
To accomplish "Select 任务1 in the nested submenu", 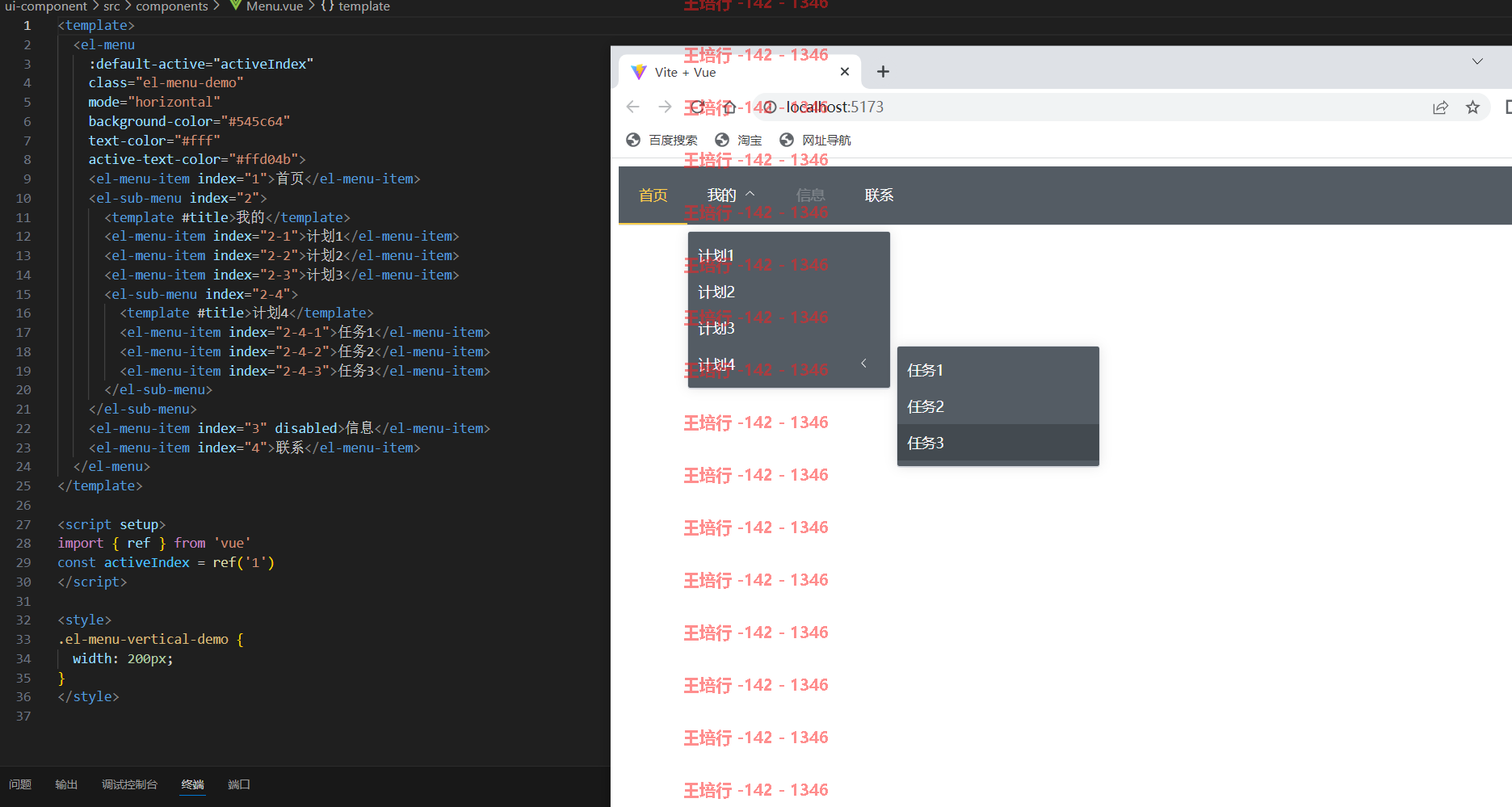I will coord(997,370).
